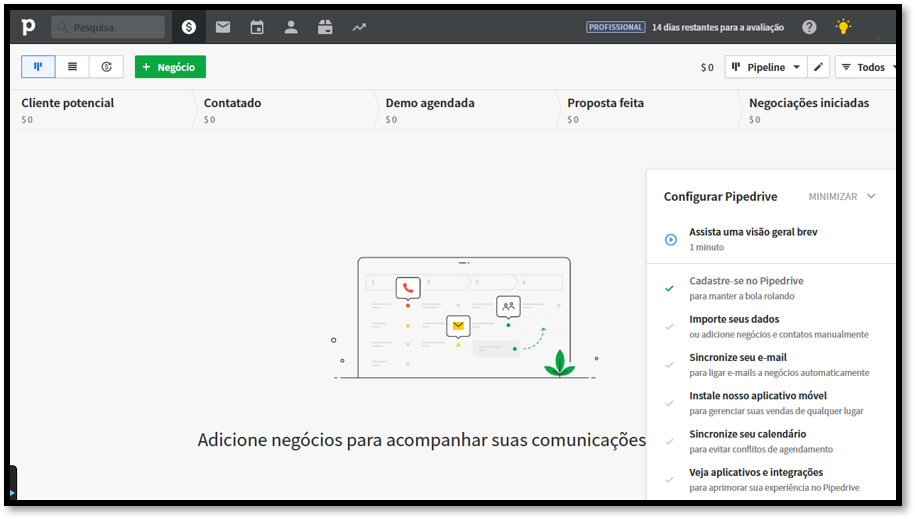Minimize the Configurar Pipedrive panel
The width and height of the screenshot is (915, 519).
tap(833, 197)
